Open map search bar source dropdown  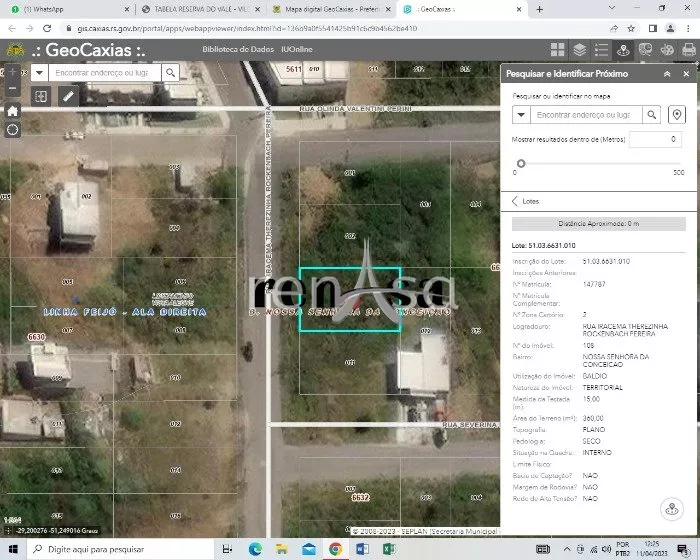pos(40,72)
